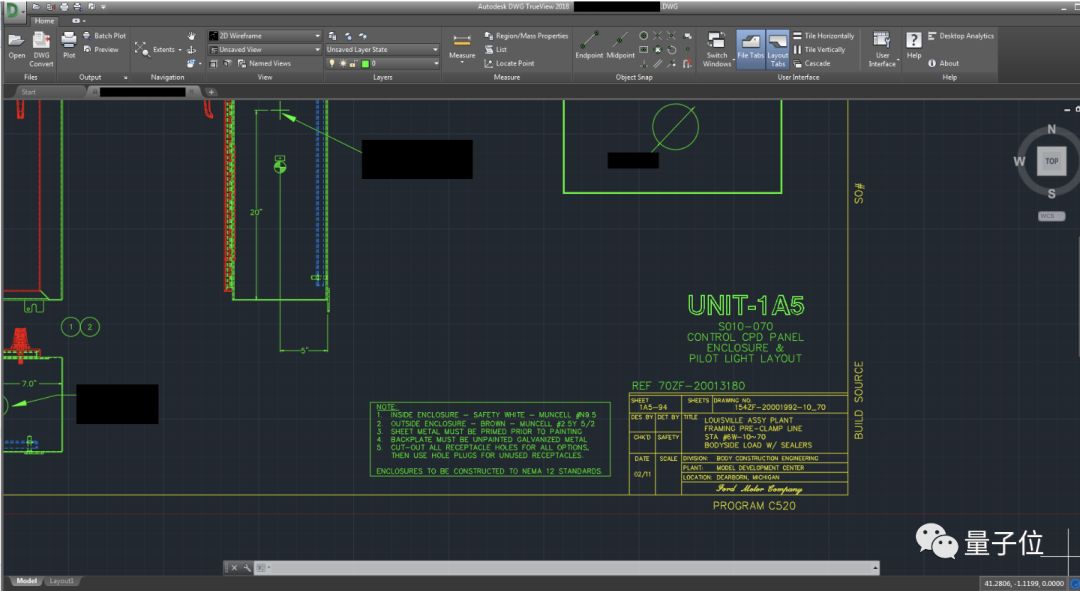Click the Cascade windows button

(x=811, y=63)
